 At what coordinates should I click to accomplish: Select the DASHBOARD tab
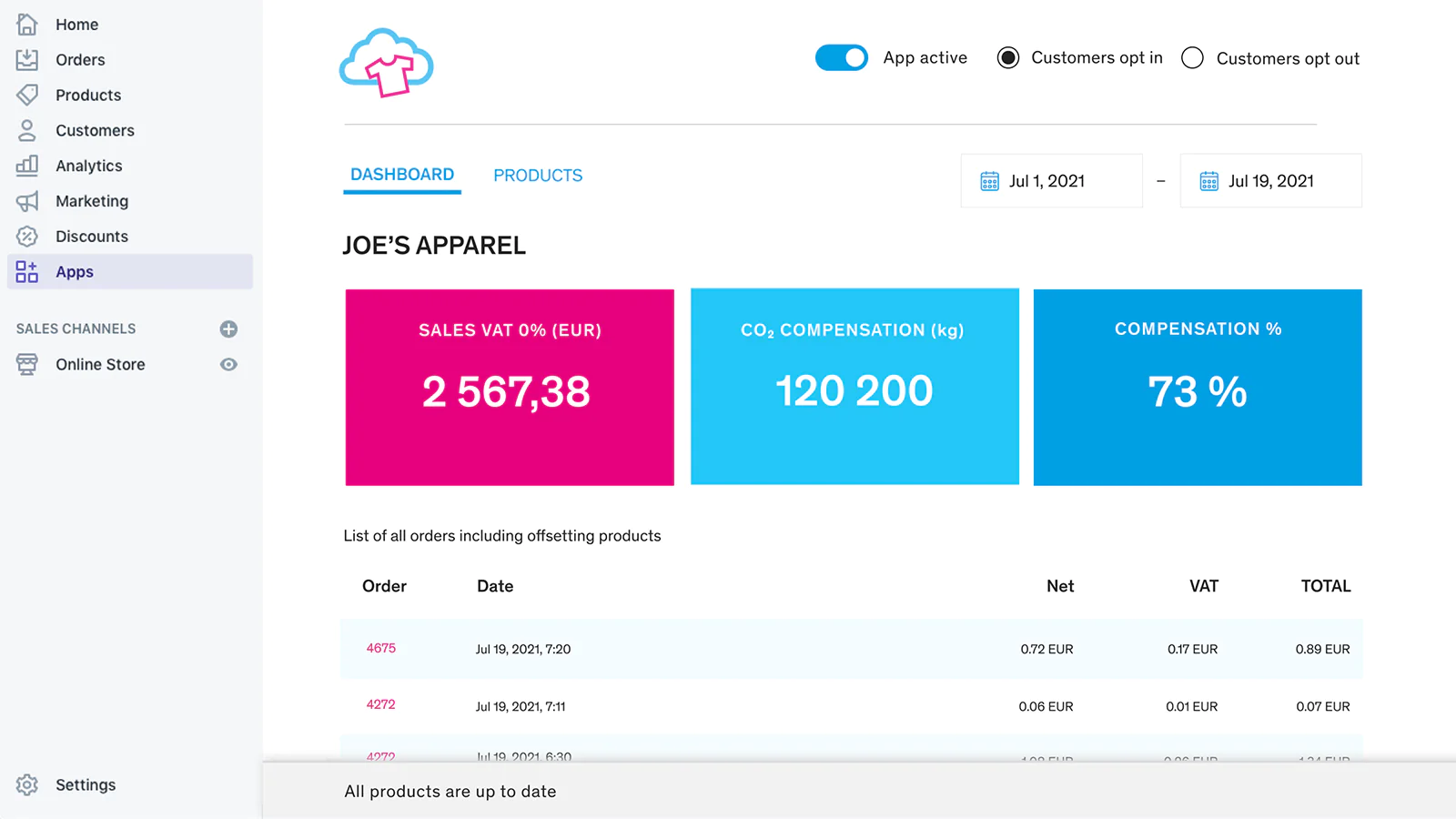pyautogui.click(x=402, y=175)
